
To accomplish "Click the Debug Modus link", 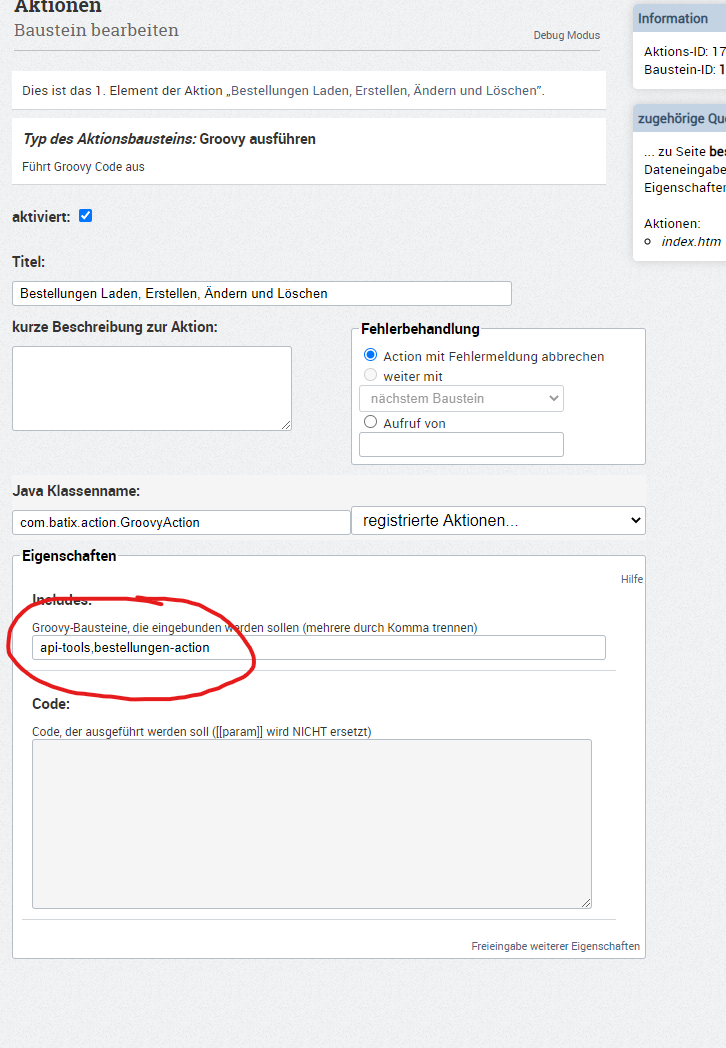I will (x=566, y=35).
